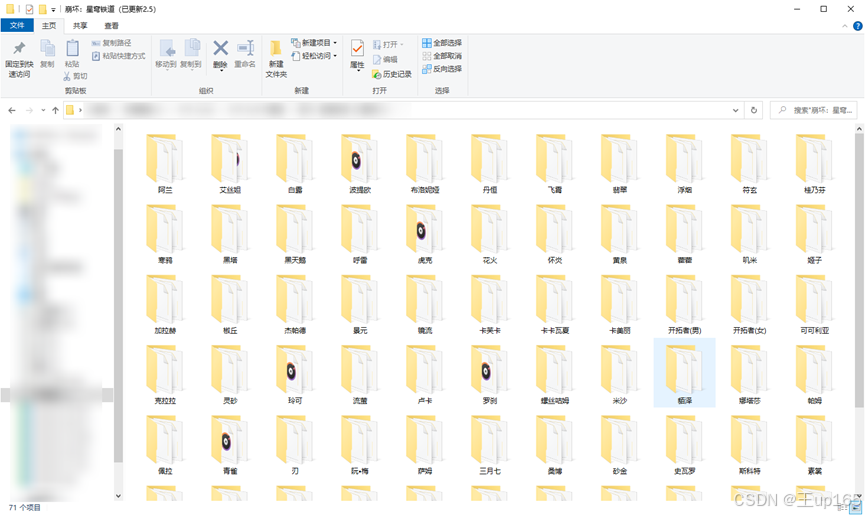Viewport: 865px width, 515px height.
Task: Click the navigation pane scrollbar down arrow
Action: pos(118,495)
